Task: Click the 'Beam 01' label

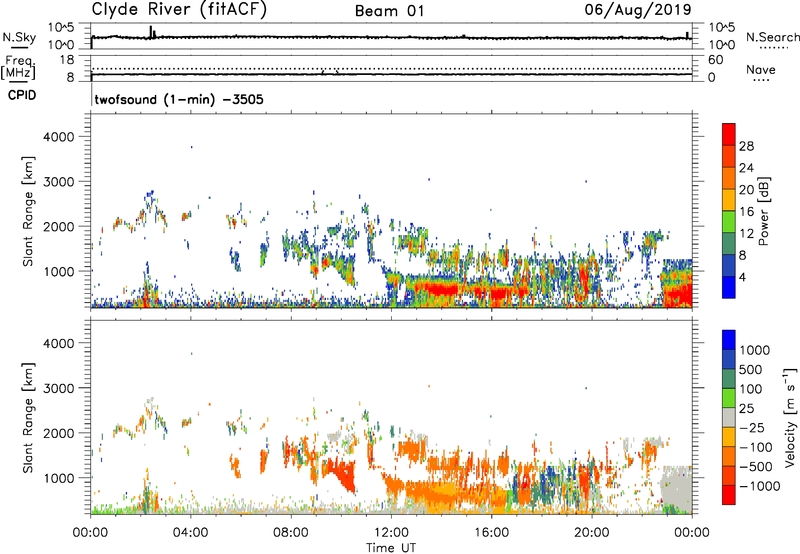Action: click(389, 11)
